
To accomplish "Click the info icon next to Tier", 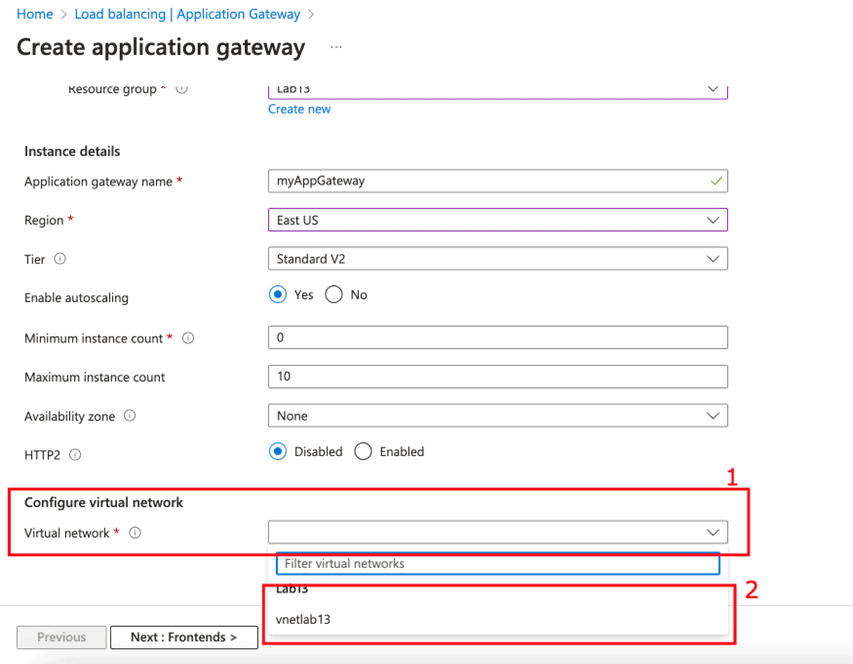I will tap(61, 259).
